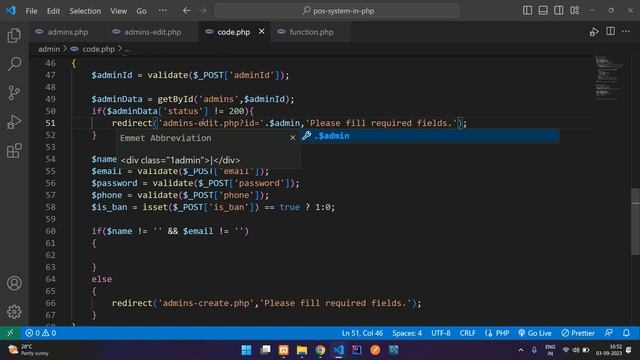Click Ln 51, Col 46 status item

pyautogui.click(x=362, y=333)
